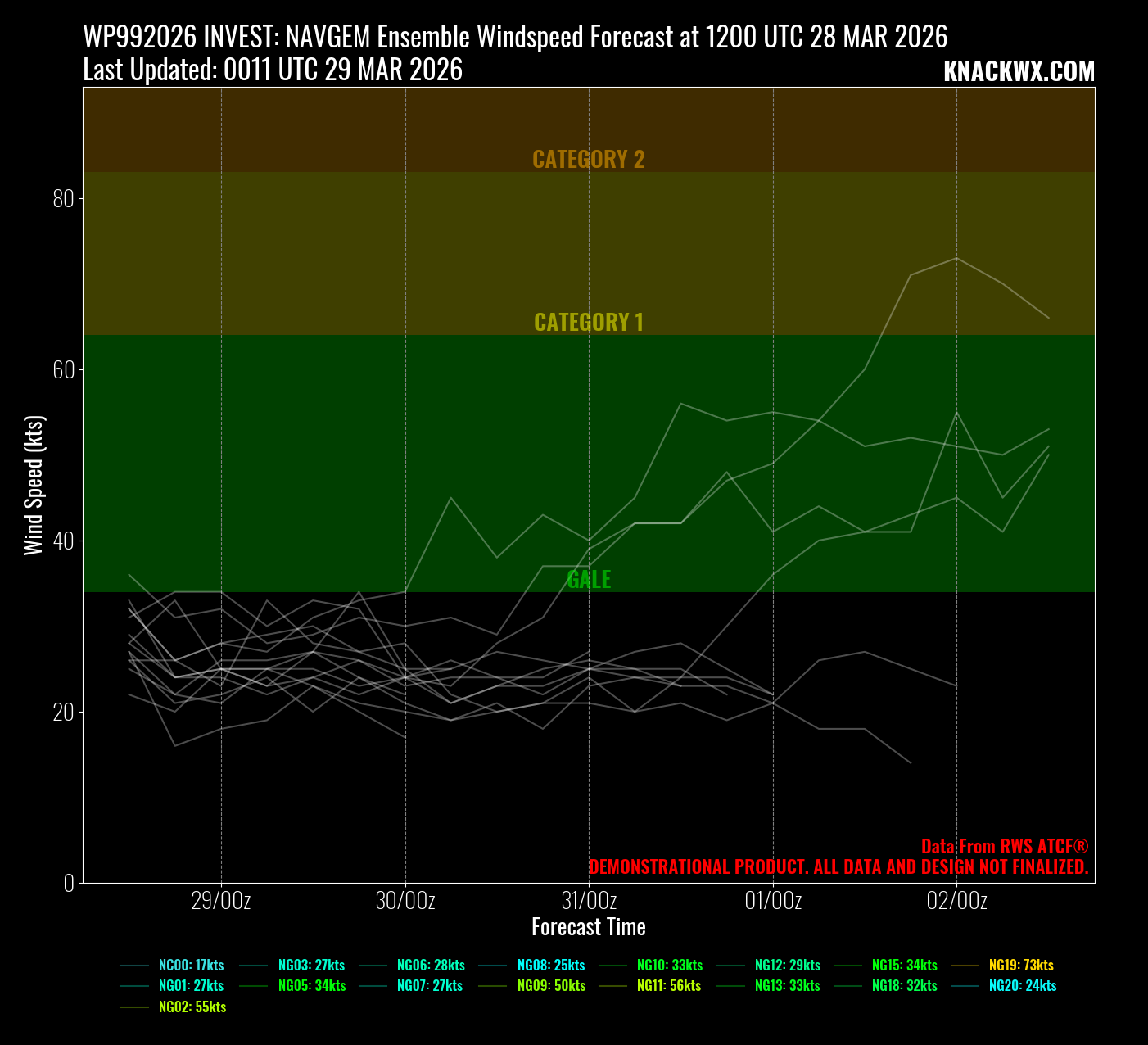Screen dimensions: 1148x1045
Task: Click the NG08: 25kts legend label
Action: tap(551, 966)
